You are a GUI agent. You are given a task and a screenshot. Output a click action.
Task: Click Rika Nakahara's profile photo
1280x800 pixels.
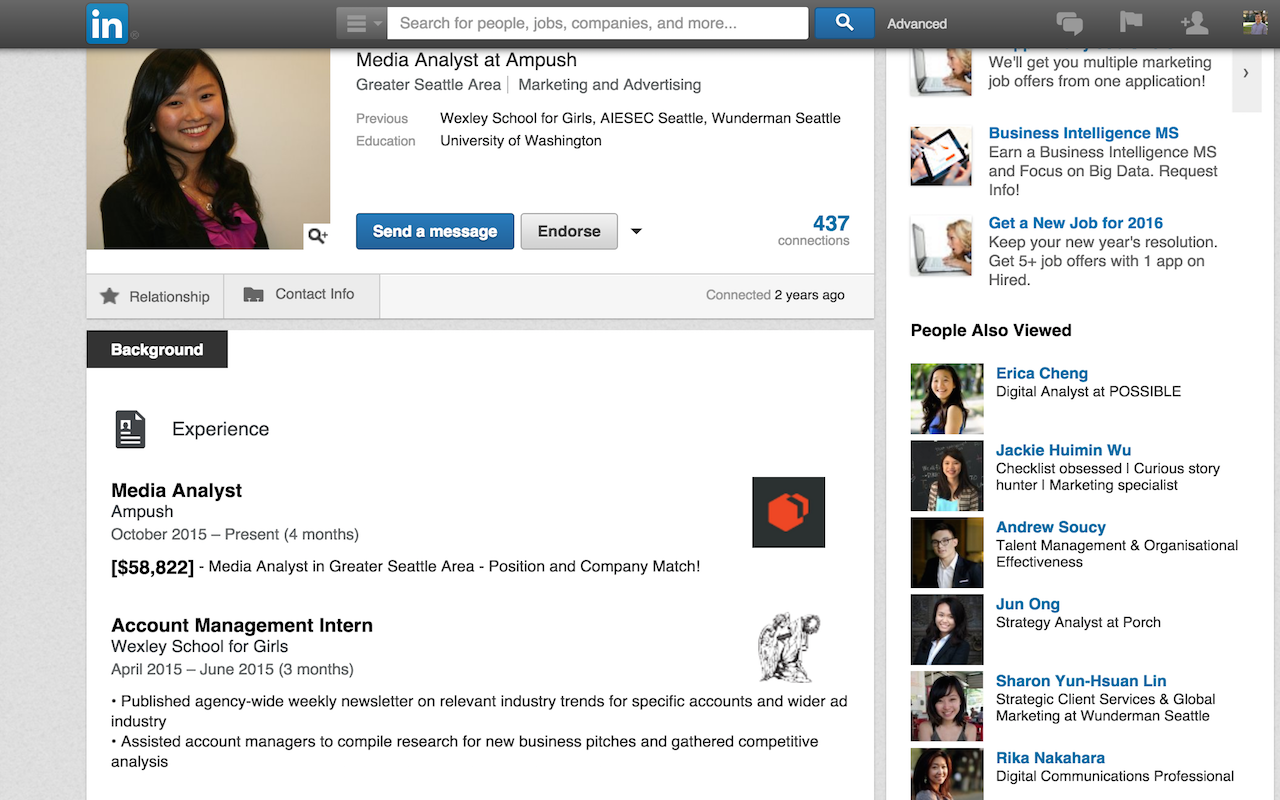pos(947,774)
